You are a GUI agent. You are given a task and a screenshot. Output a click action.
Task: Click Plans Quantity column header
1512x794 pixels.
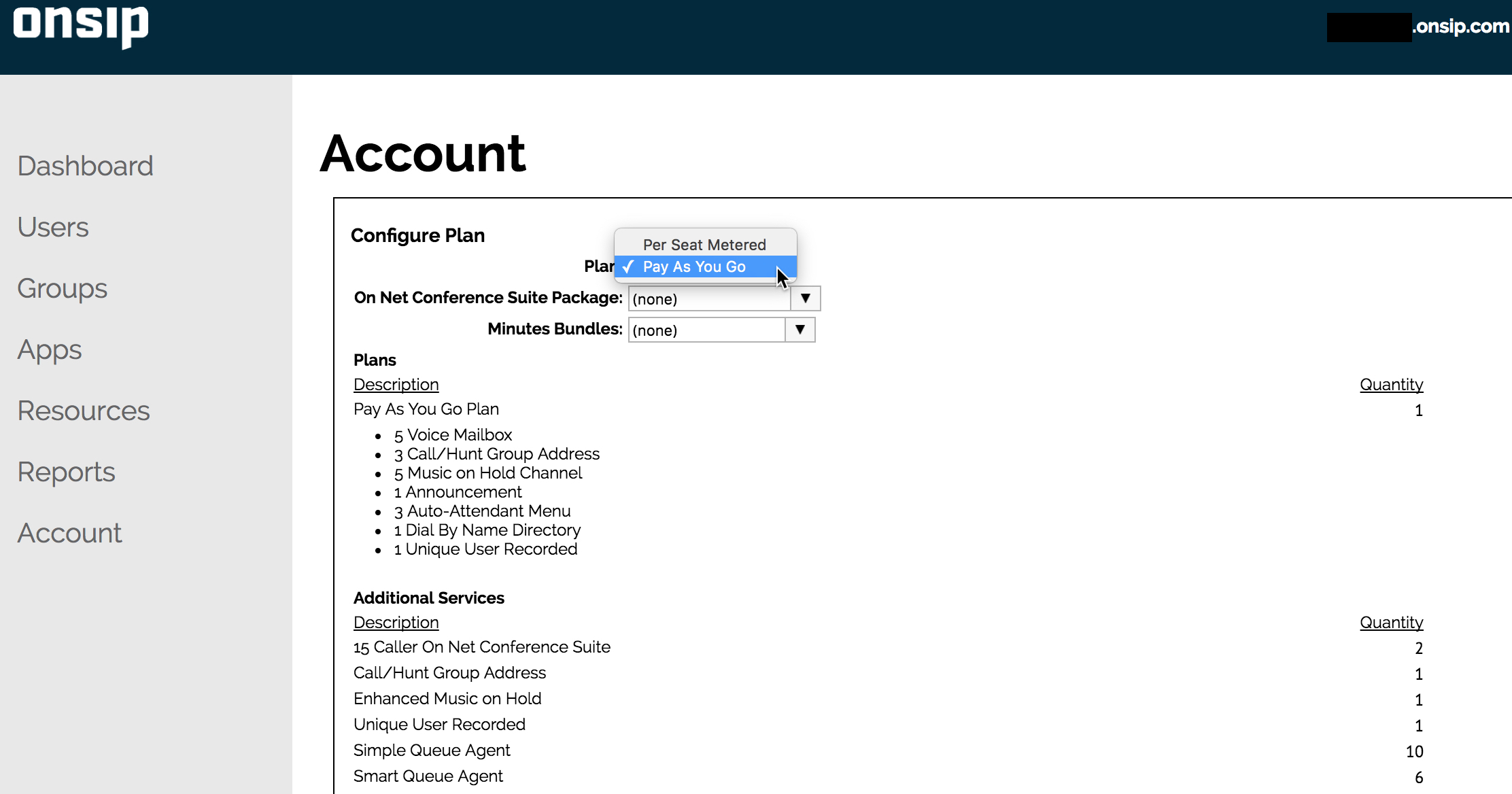(1391, 384)
